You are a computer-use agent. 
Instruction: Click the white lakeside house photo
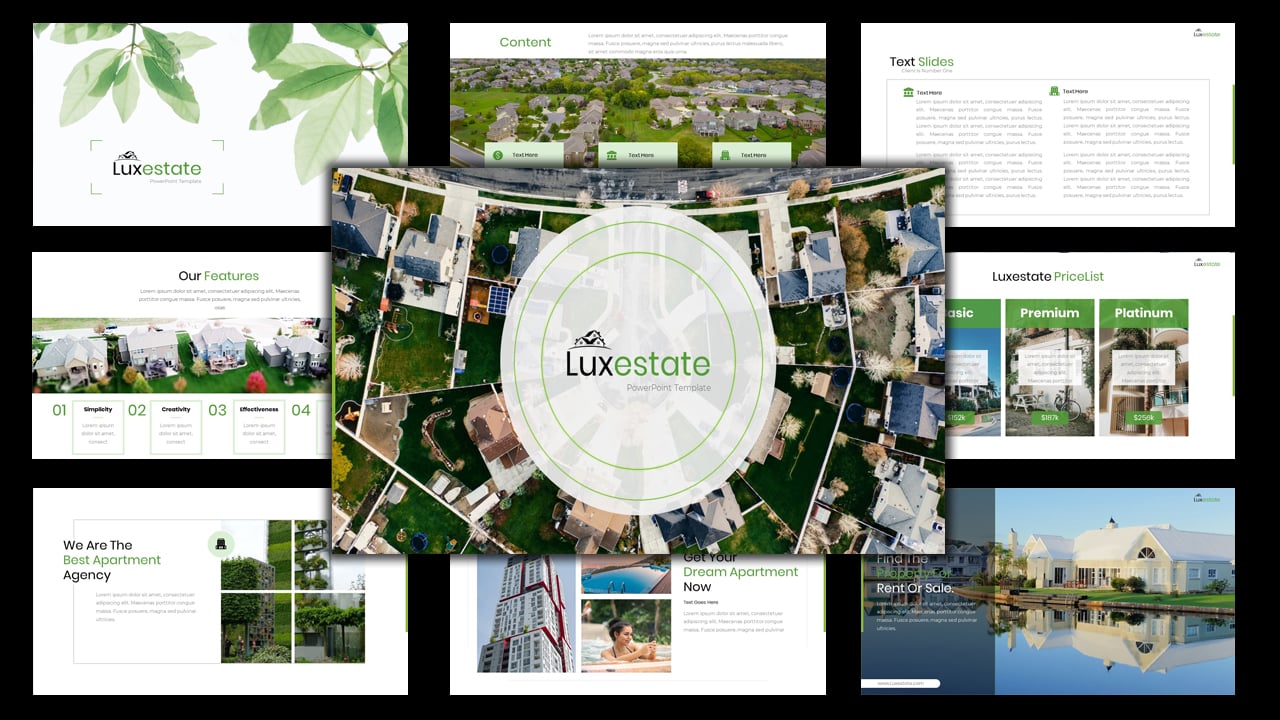pos(1115,591)
